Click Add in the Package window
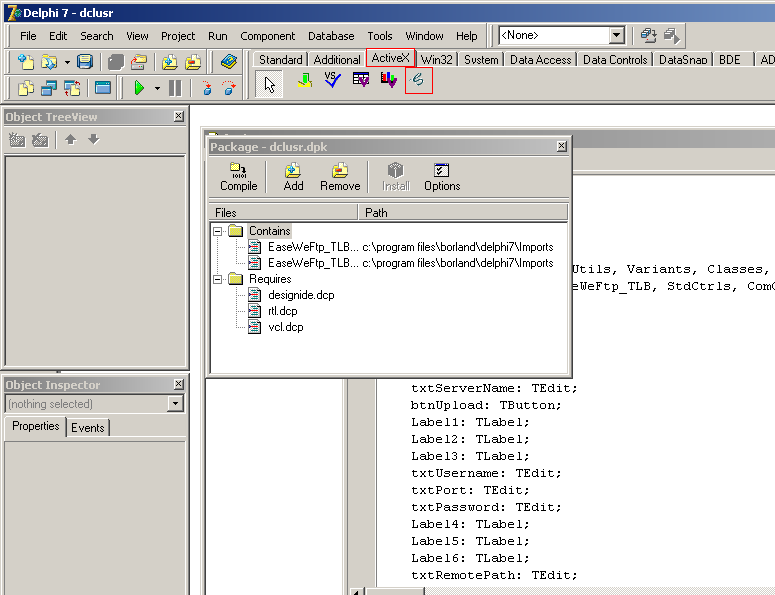Screen dimensions: 775x595 (x=293, y=177)
